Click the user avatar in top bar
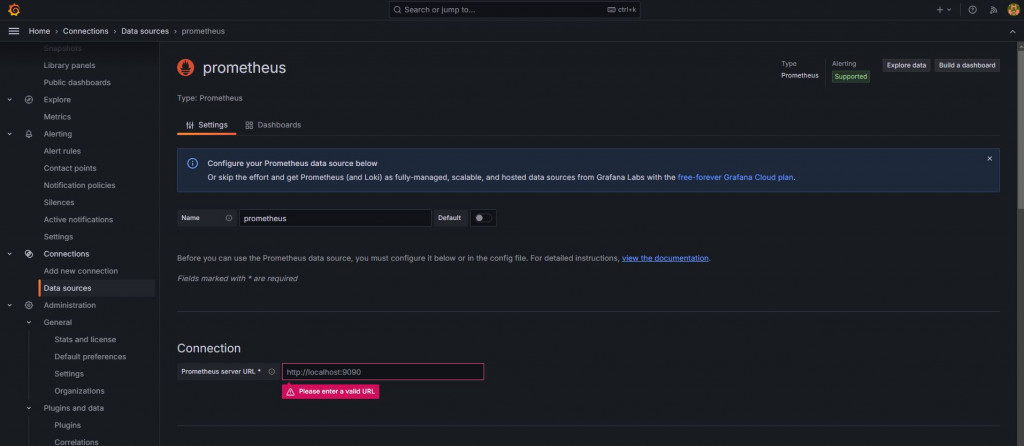This screenshot has width=1024, height=446. [x=1011, y=9]
